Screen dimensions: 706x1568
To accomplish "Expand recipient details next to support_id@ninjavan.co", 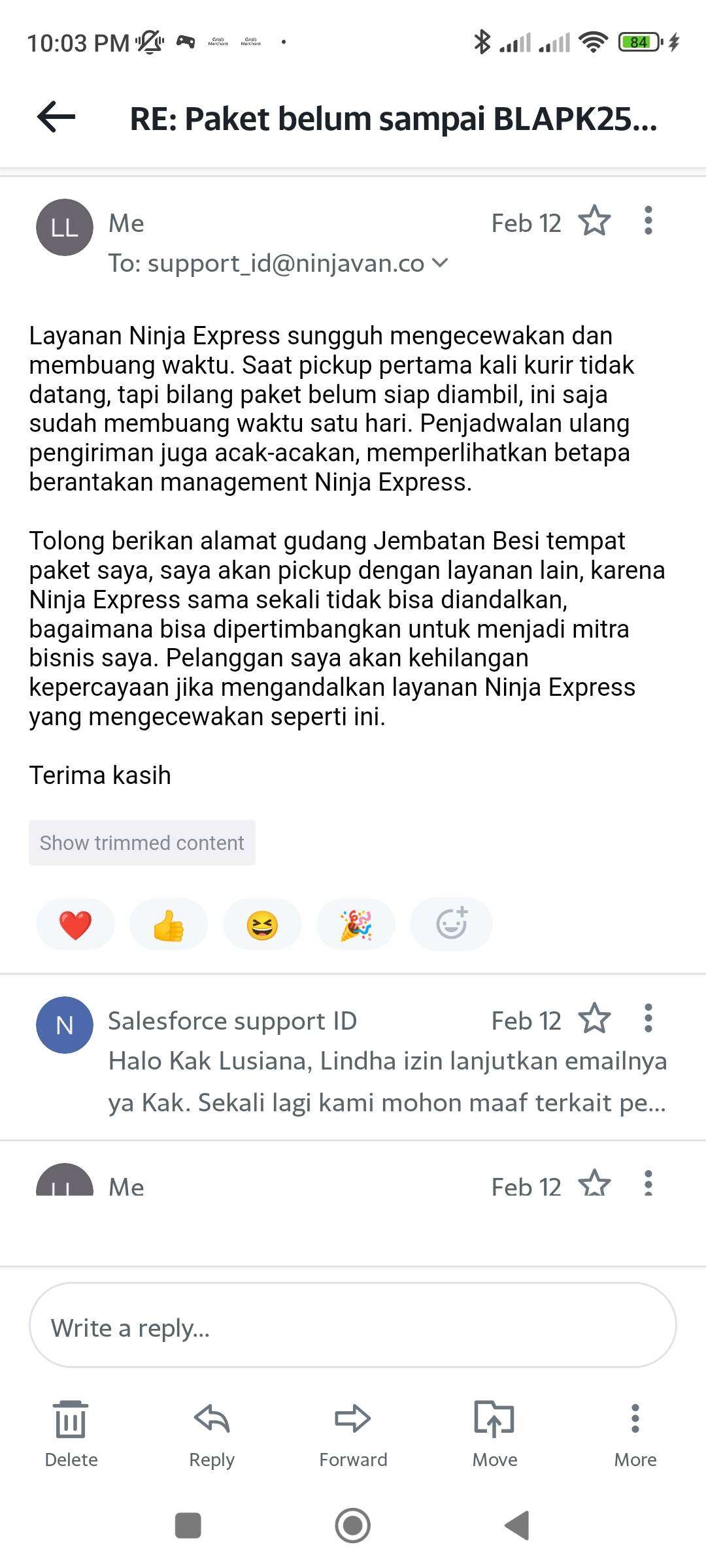I will tap(440, 263).
